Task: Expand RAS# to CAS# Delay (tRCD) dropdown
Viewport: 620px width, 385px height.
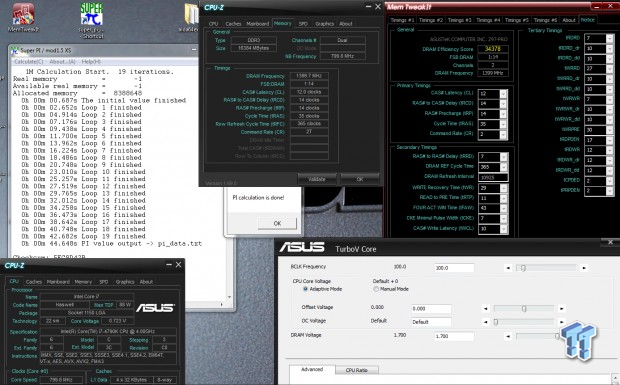Action: 503,104
